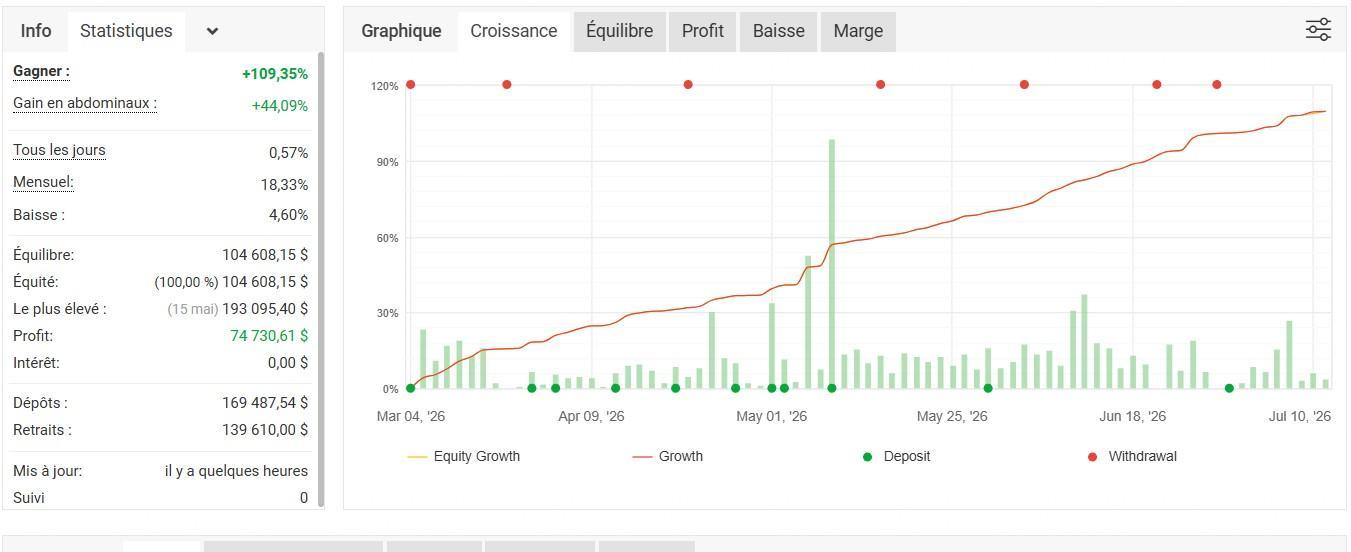
Task: Click the Gagner label link
Action: pos(41,72)
